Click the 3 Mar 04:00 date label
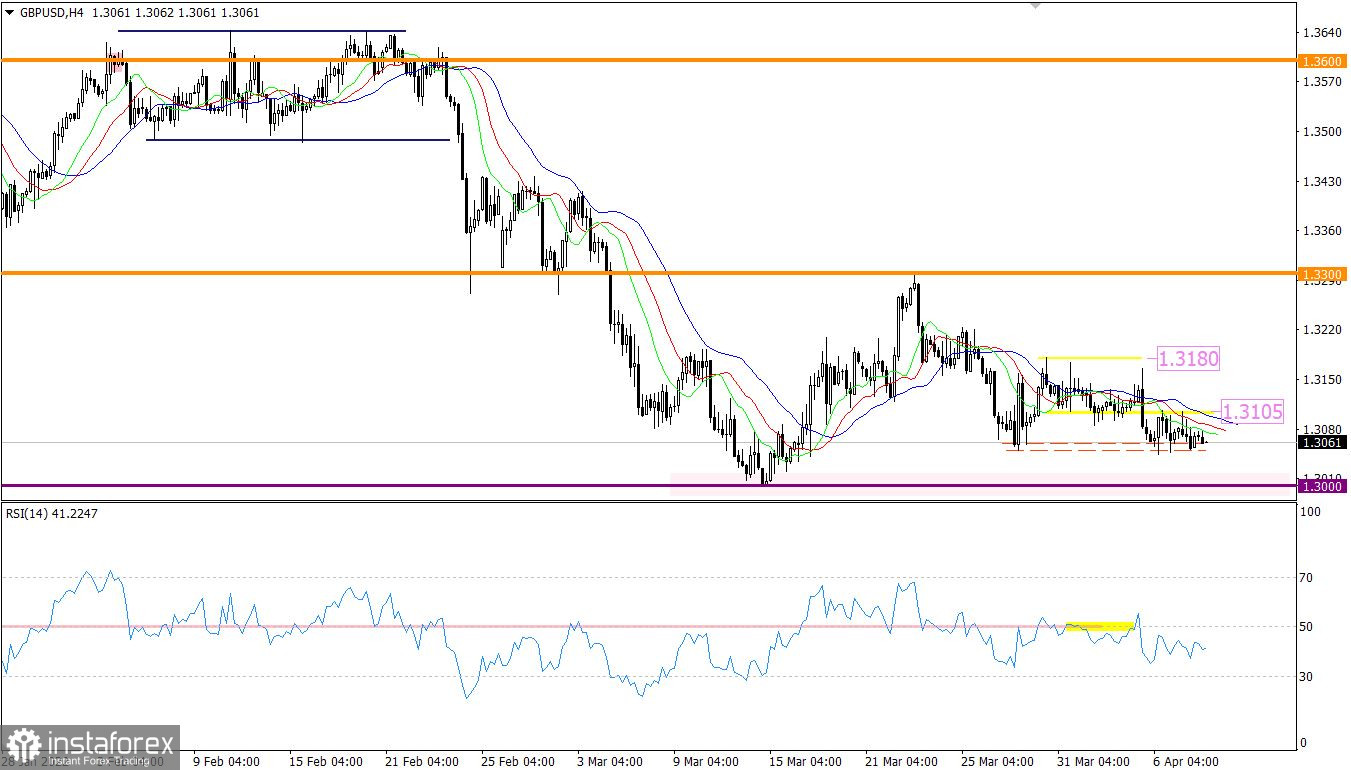The height and width of the screenshot is (770, 1351). point(610,761)
